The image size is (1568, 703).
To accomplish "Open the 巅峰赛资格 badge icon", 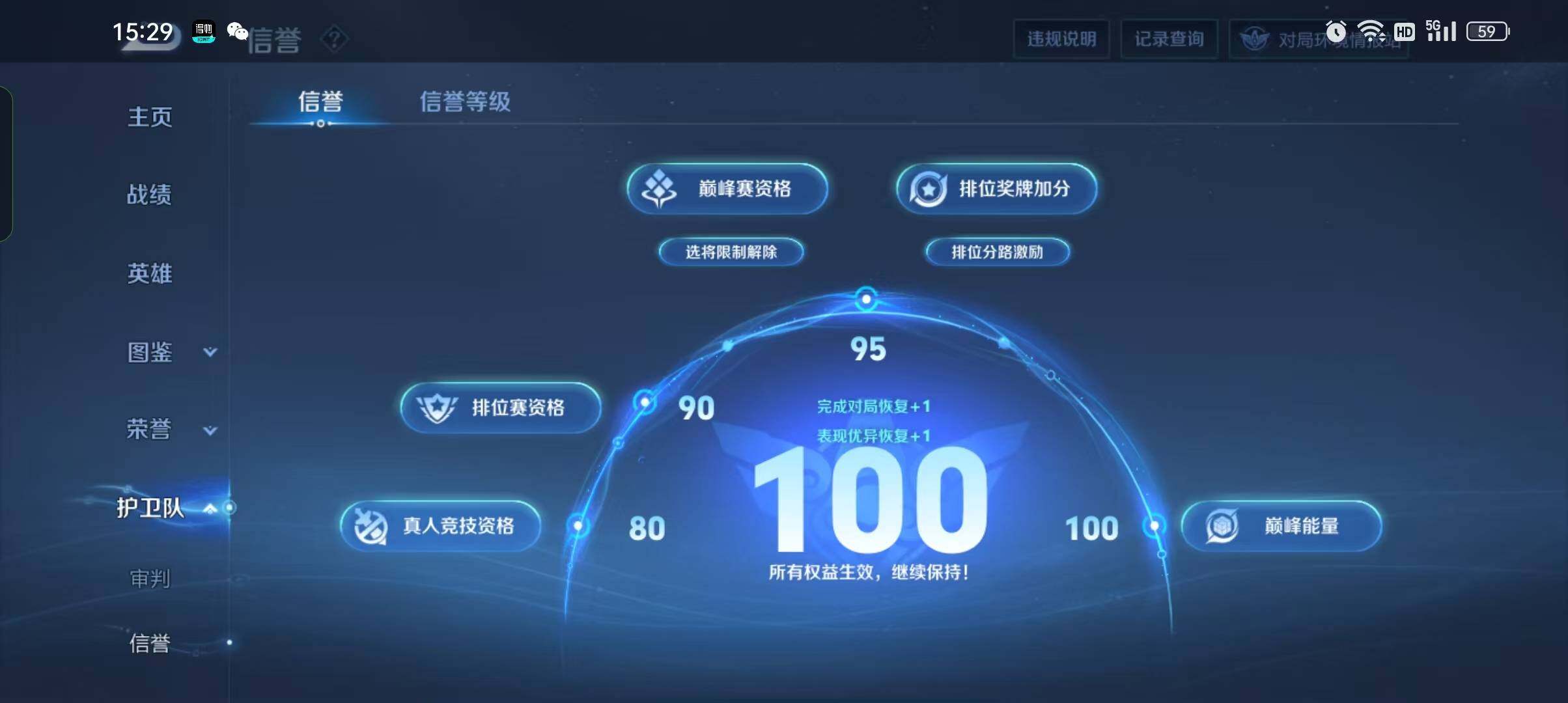I will pyautogui.click(x=659, y=189).
